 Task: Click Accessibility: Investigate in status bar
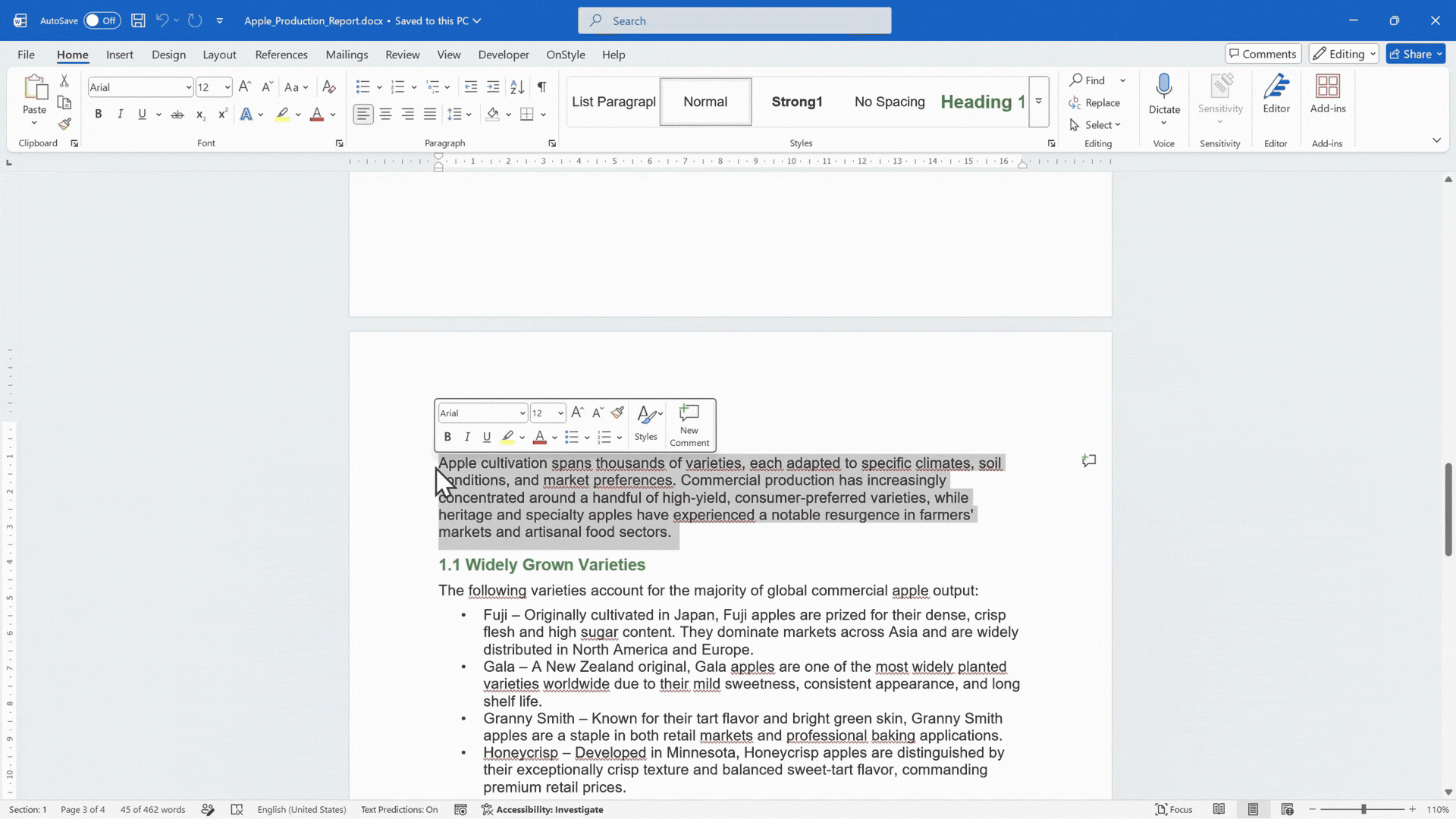tap(542, 809)
